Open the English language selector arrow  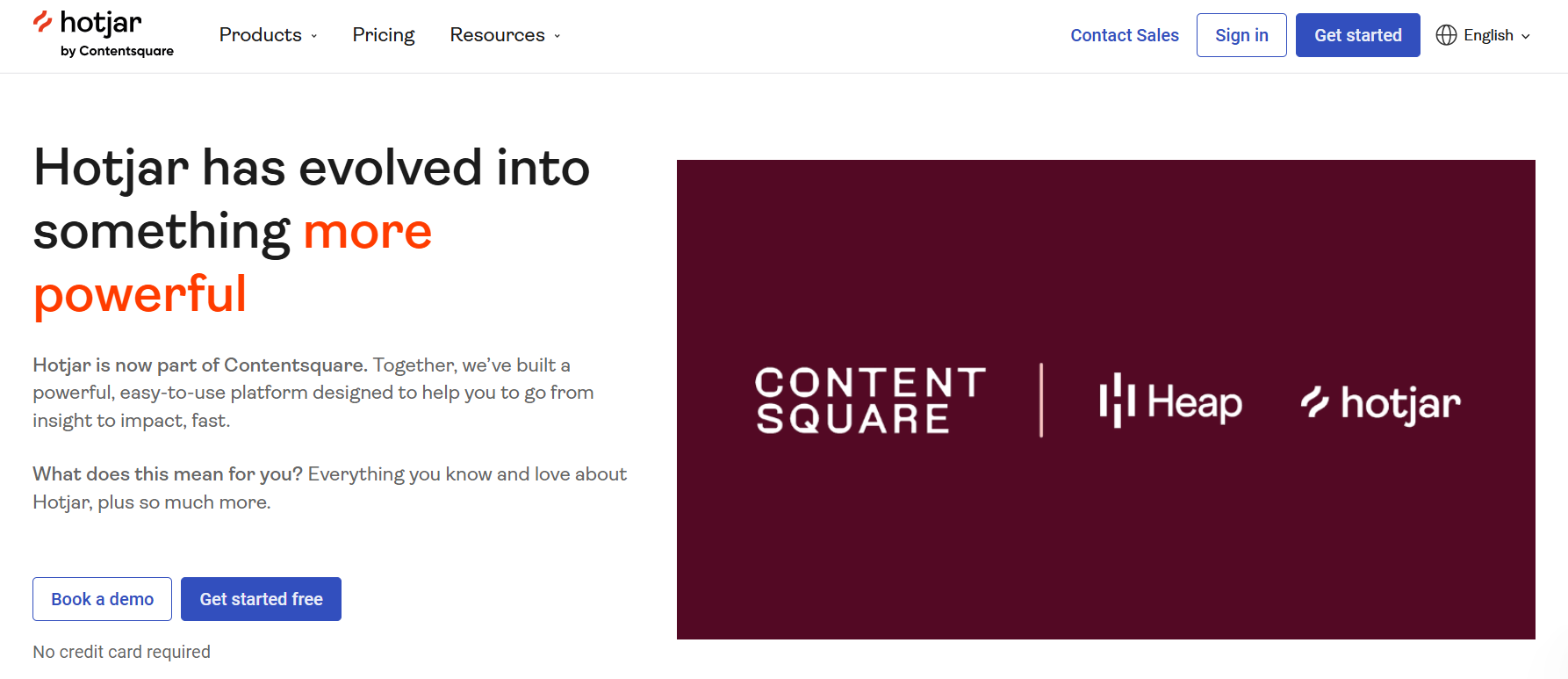point(1526,36)
